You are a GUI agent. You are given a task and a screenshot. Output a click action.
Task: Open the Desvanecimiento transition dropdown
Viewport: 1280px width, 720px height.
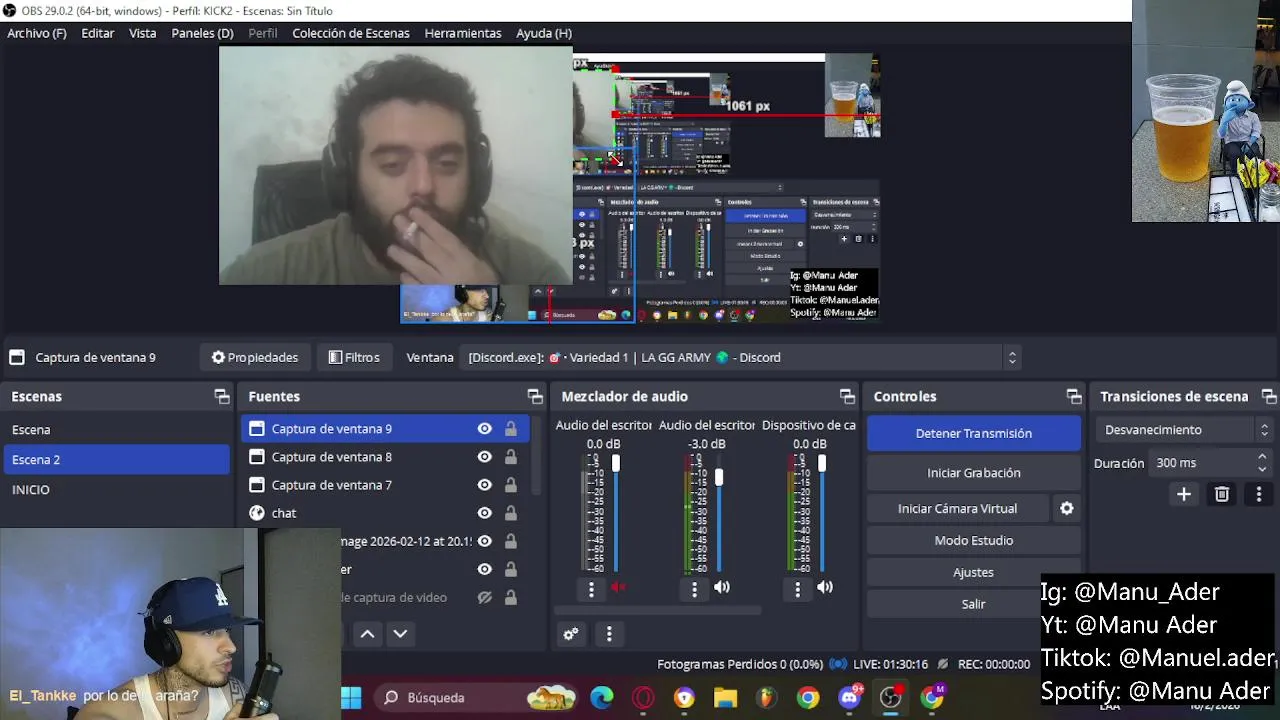pos(1186,430)
